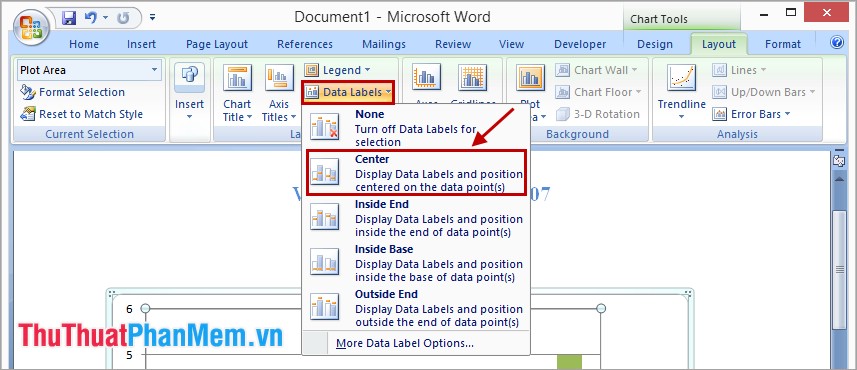Click the green chart bar
857x370 pixels.
click(569, 362)
